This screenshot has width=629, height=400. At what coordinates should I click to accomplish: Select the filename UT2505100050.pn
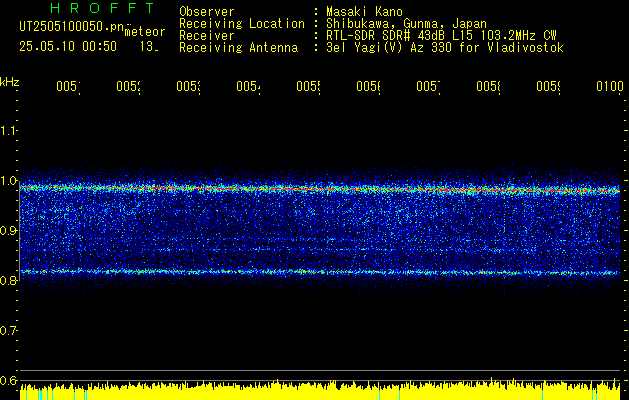click(x=72, y=27)
